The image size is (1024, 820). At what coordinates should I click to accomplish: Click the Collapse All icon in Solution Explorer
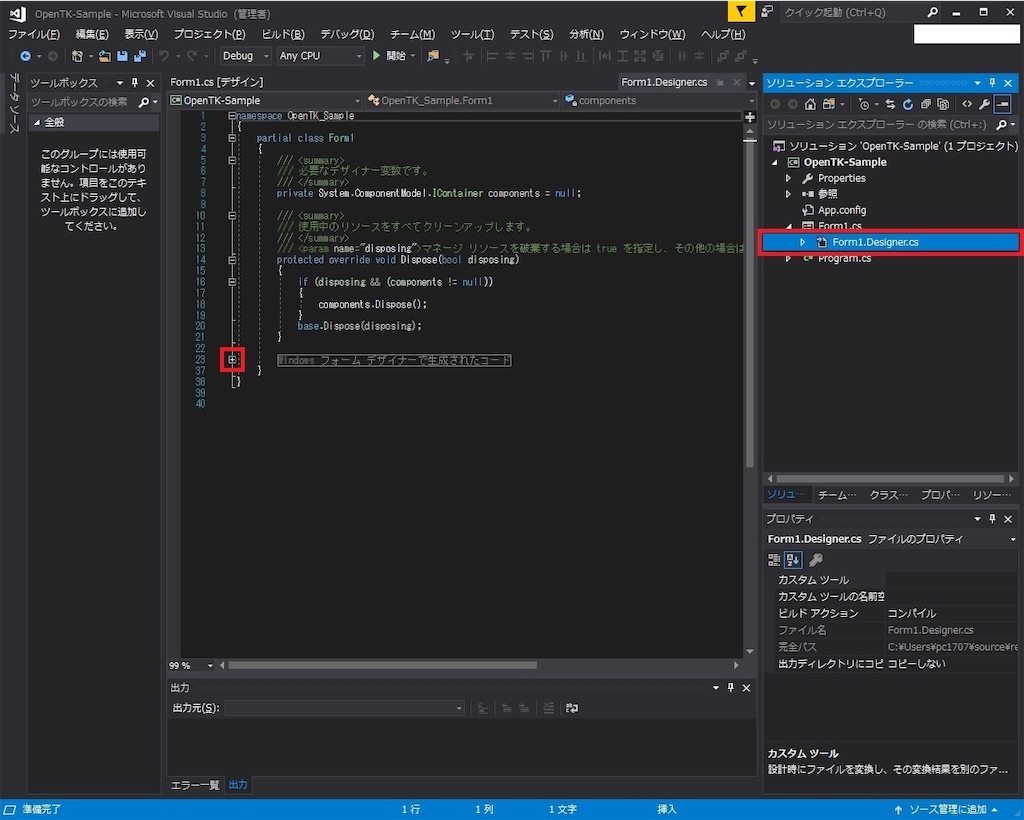pyautogui.click(x=925, y=104)
